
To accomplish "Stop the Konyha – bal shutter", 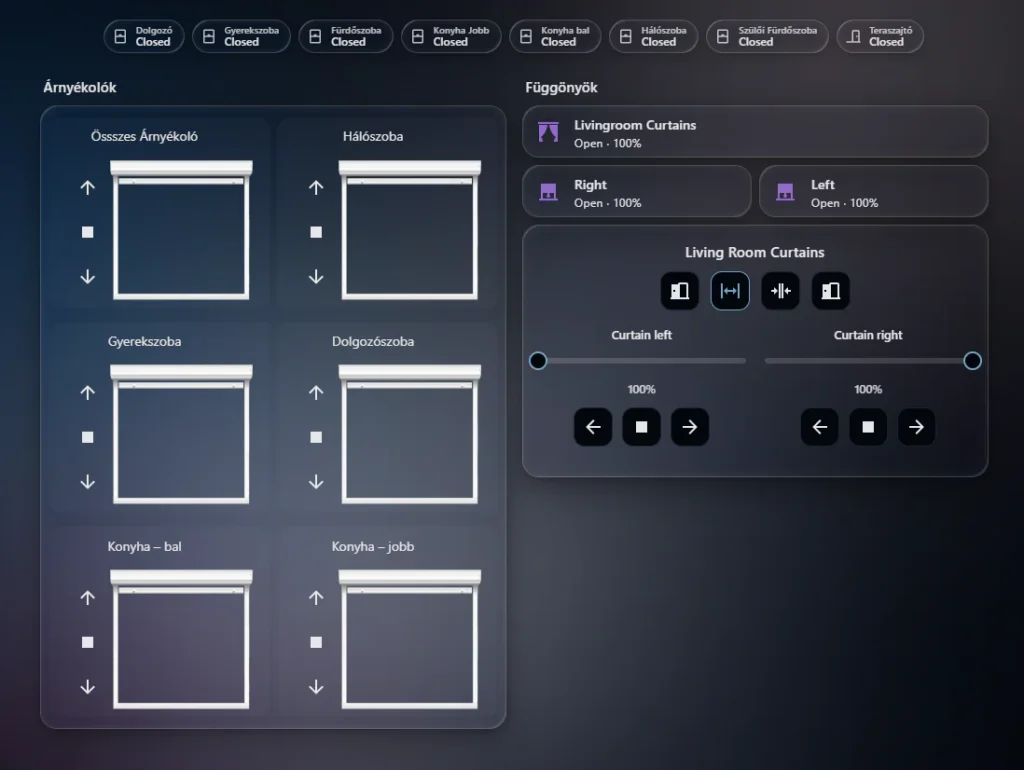I will tap(88, 643).
